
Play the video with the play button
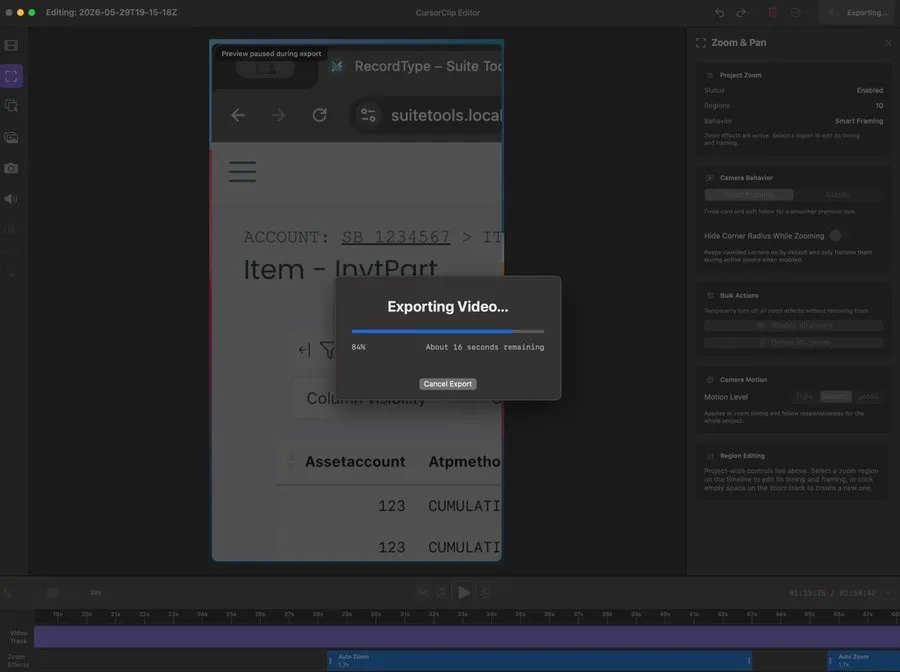tap(464, 593)
